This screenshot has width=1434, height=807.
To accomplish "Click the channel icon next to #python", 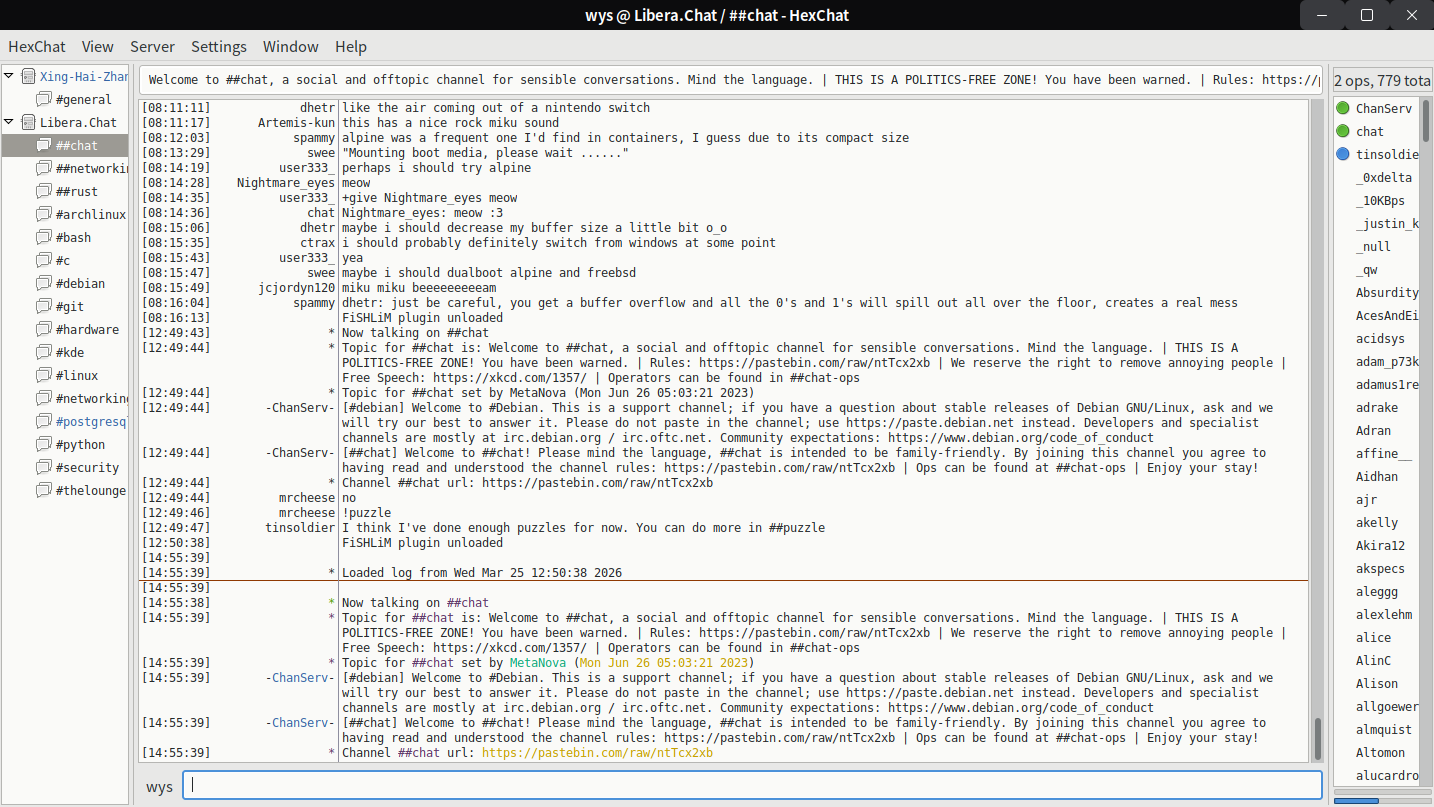I will [43, 444].
